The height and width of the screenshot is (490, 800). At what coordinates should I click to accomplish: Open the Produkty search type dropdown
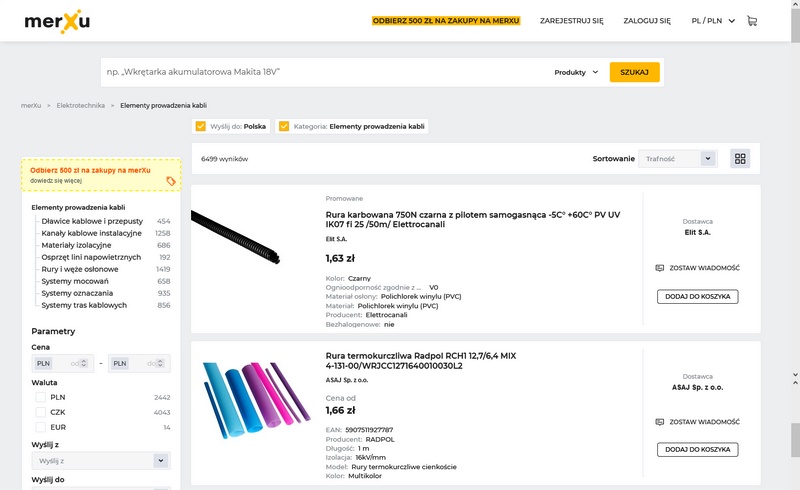(576, 72)
